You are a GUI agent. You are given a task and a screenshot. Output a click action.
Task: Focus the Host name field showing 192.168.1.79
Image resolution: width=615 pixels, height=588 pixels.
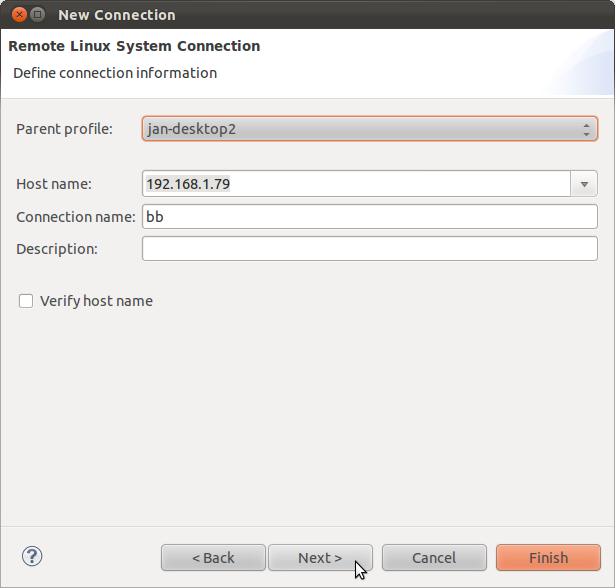tap(356, 184)
